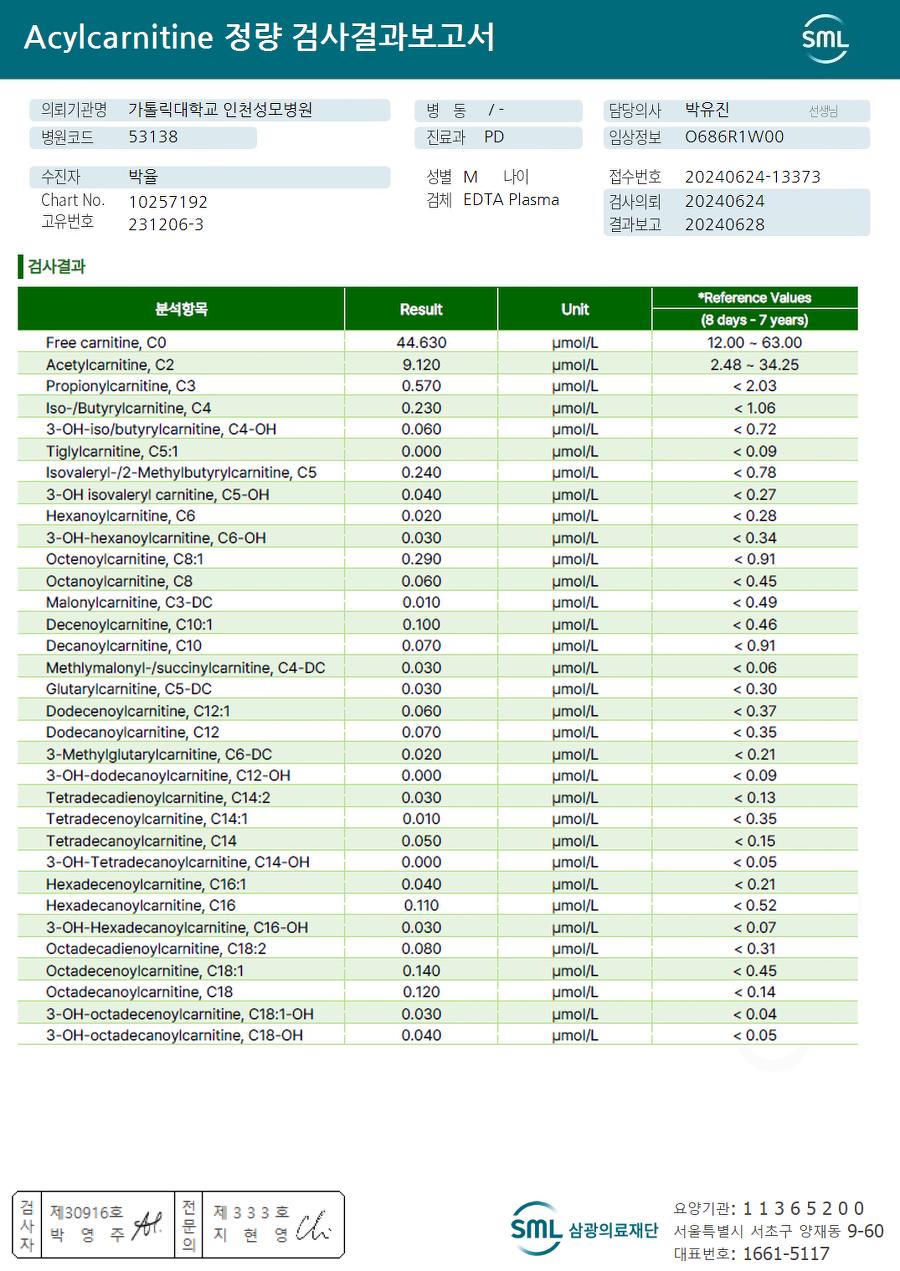Click the SML 삼광의료재단 footer logo
900x1271 pixels.
point(584,1229)
